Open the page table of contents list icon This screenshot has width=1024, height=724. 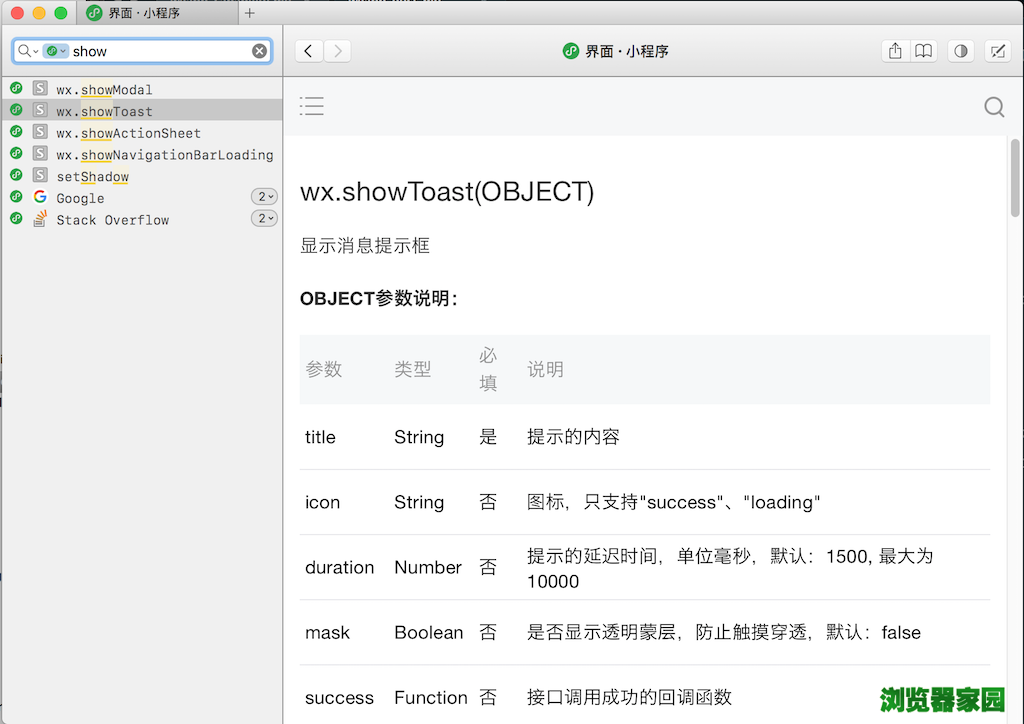(x=312, y=106)
